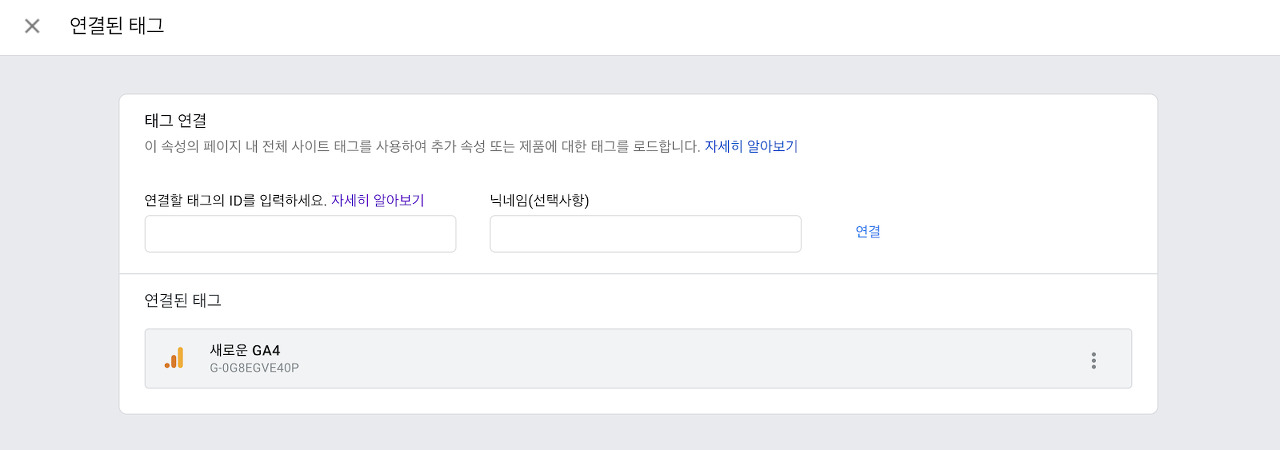Click the 연결된 태그 title in the header
The width and height of the screenshot is (1280, 450).
point(117,26)
